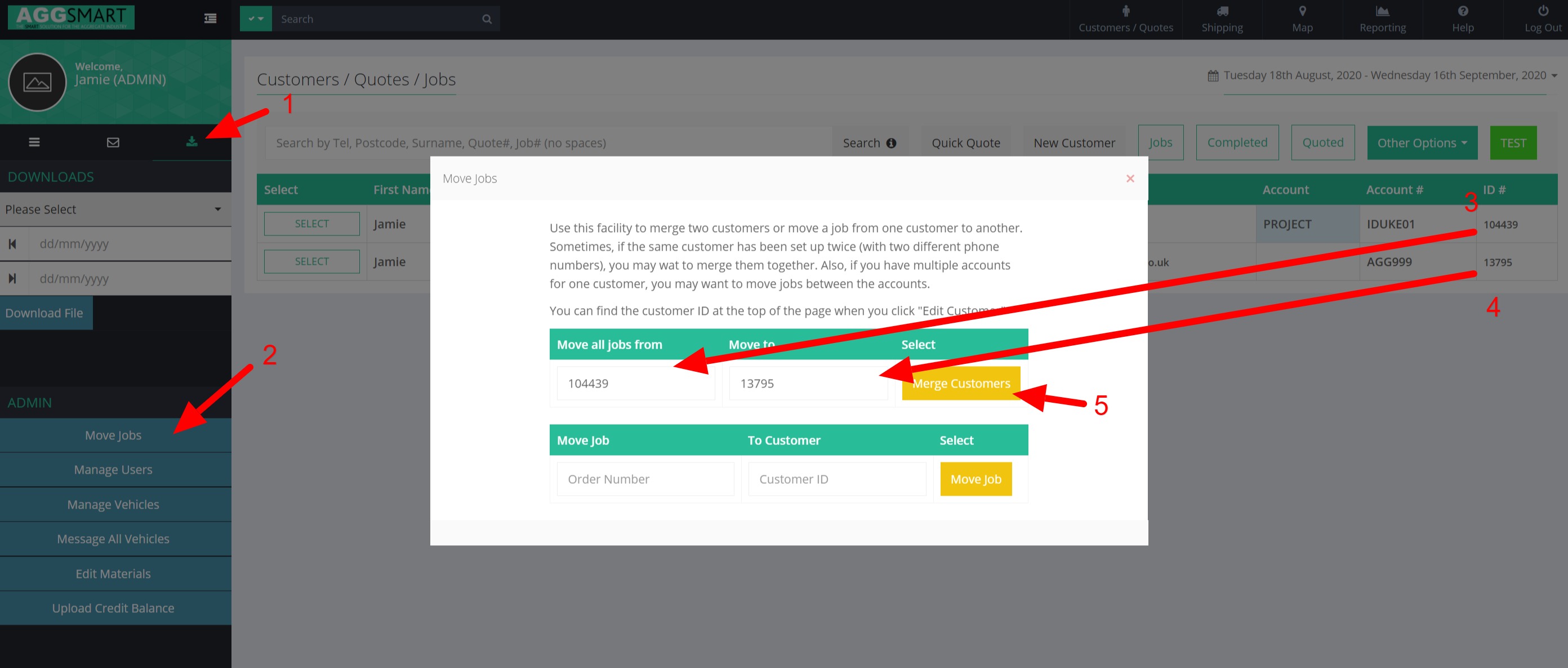Image resolution: width=1568 pixels, height=668 pixels.
Task: Click the top search magnifier icon
Action: pos(487,19)
